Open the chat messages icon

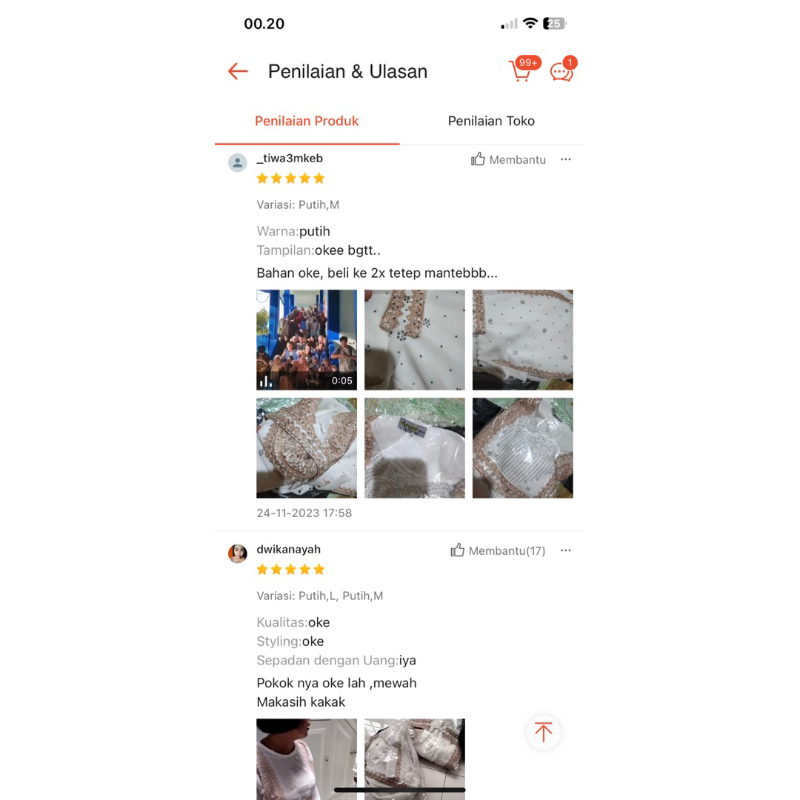click(563, 70)
